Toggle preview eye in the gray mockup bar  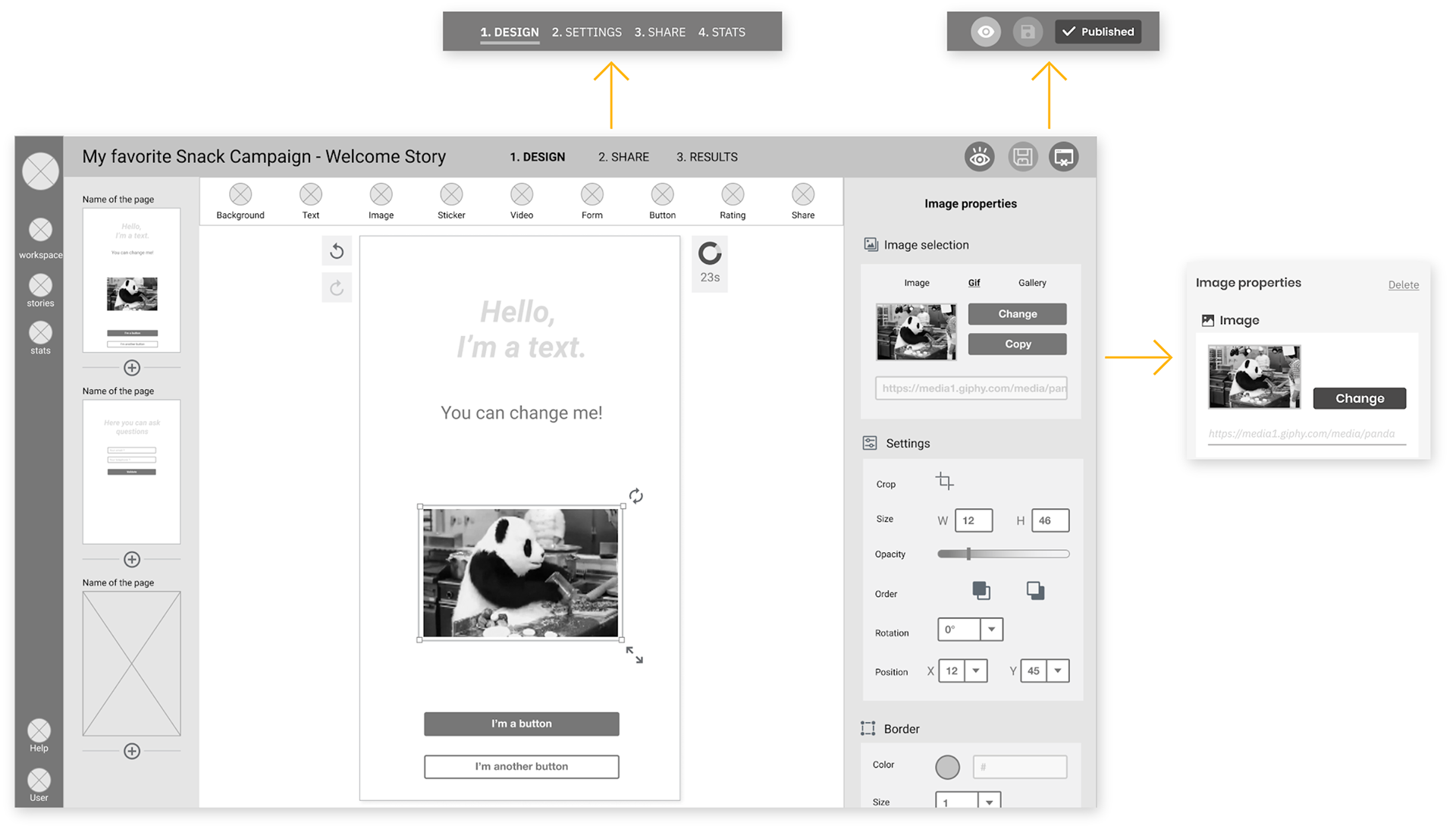pos(986,32)
